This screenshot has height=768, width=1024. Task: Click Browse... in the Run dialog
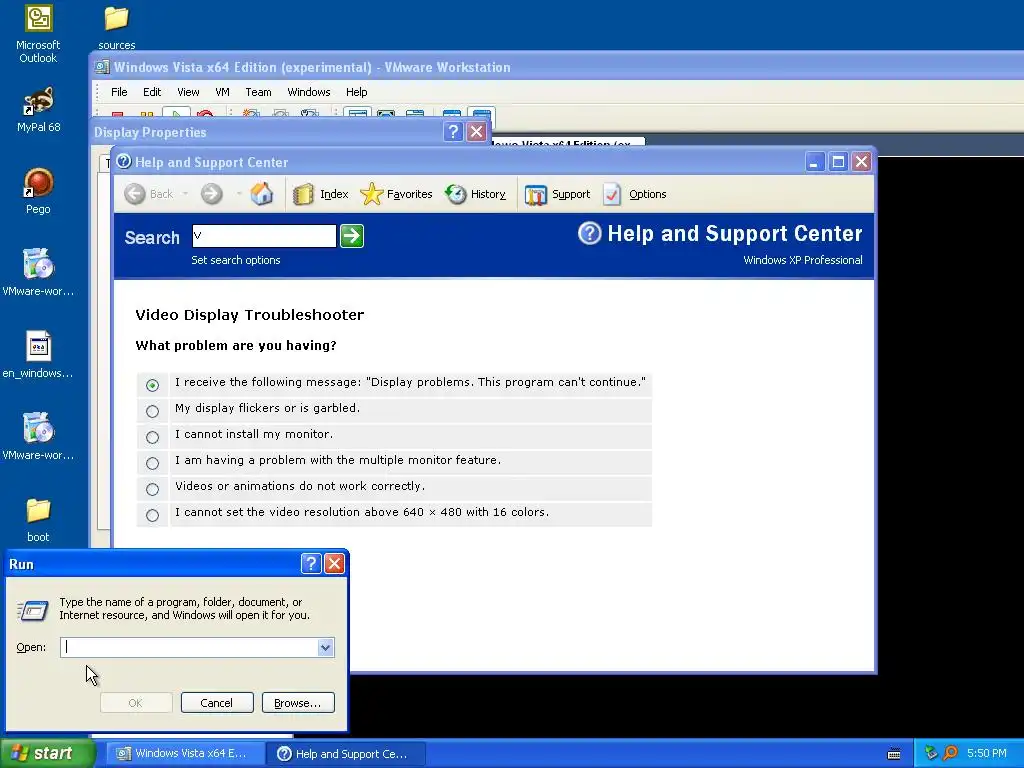coord(298,703)
